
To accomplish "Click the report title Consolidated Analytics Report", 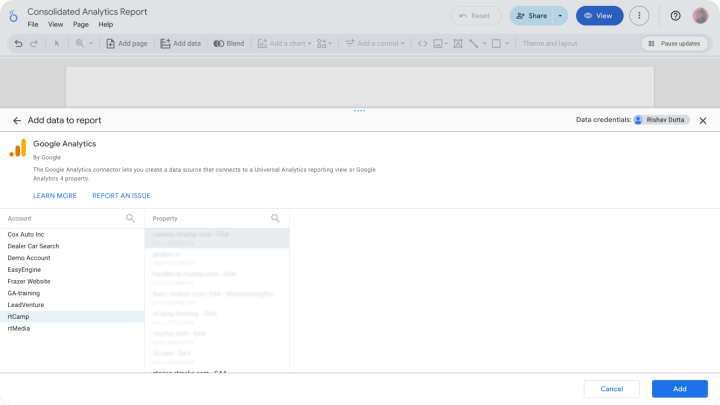I will 87,12.
